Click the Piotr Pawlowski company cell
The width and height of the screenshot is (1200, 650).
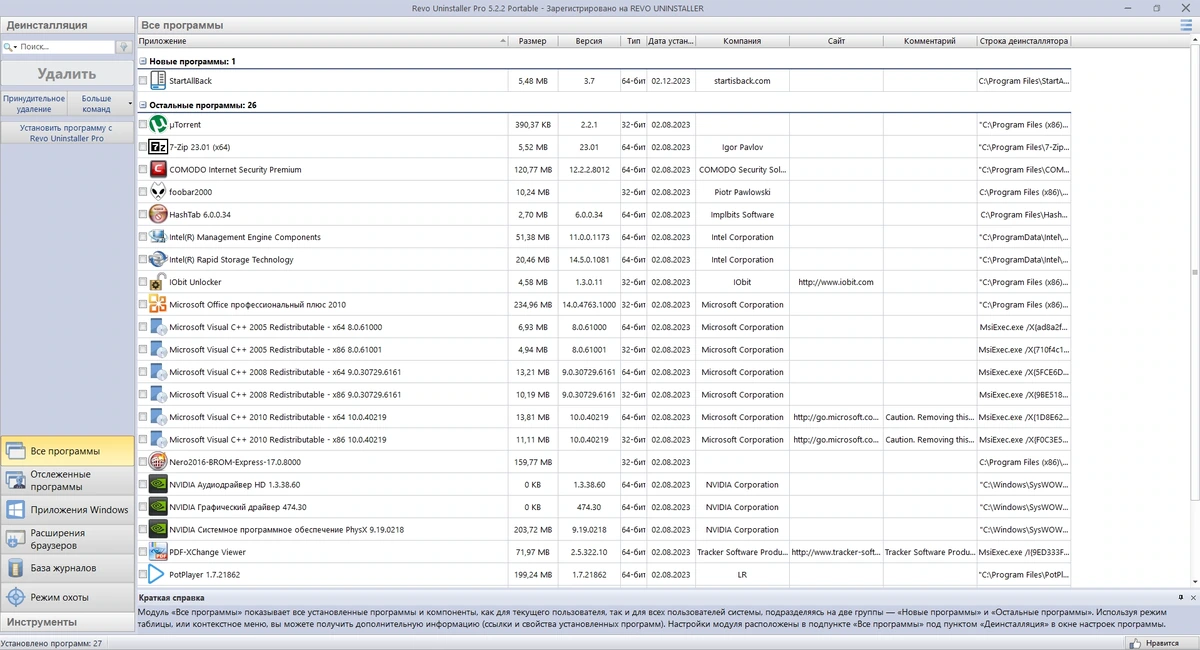point(742,193)
